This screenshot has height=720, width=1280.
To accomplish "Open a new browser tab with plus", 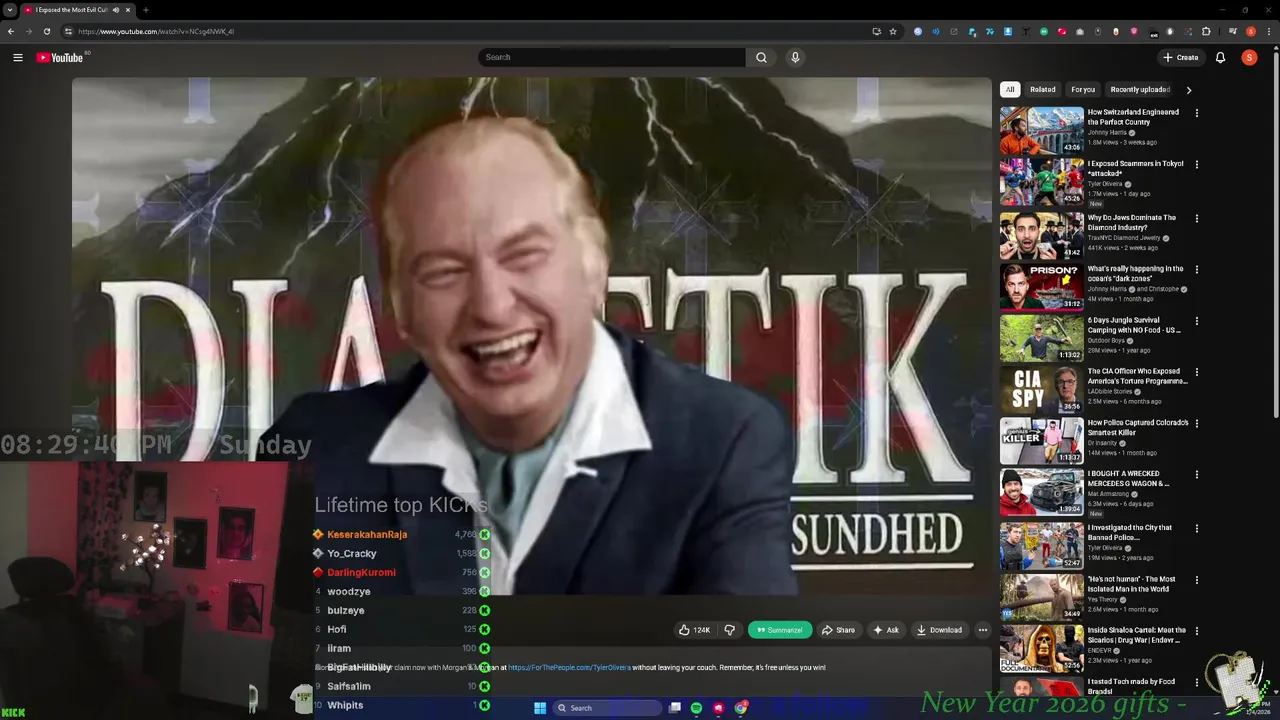I will point(145,10).
